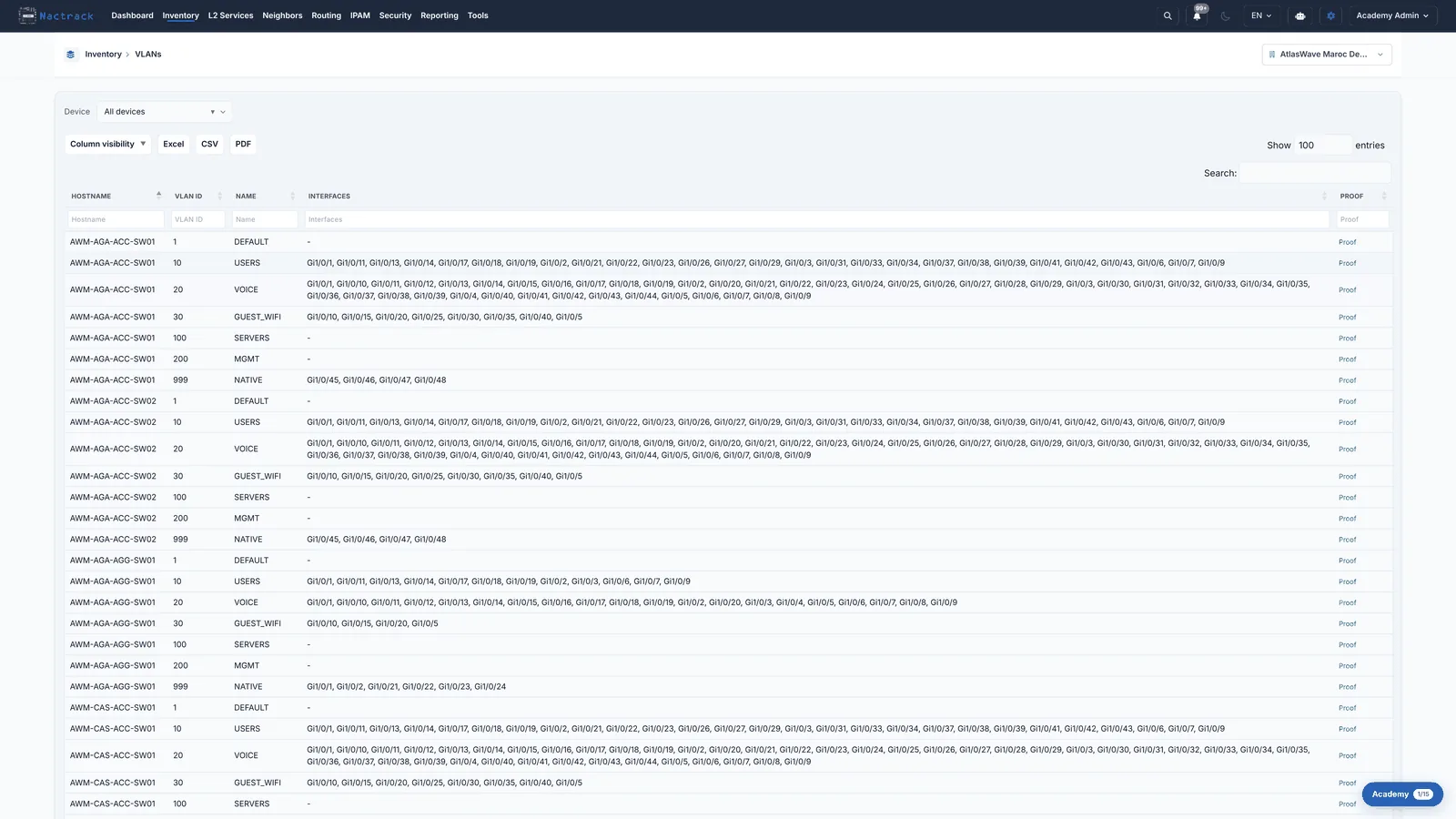Open EN language dropdown
1456x819 pixels.
(x=1261, y=15)
